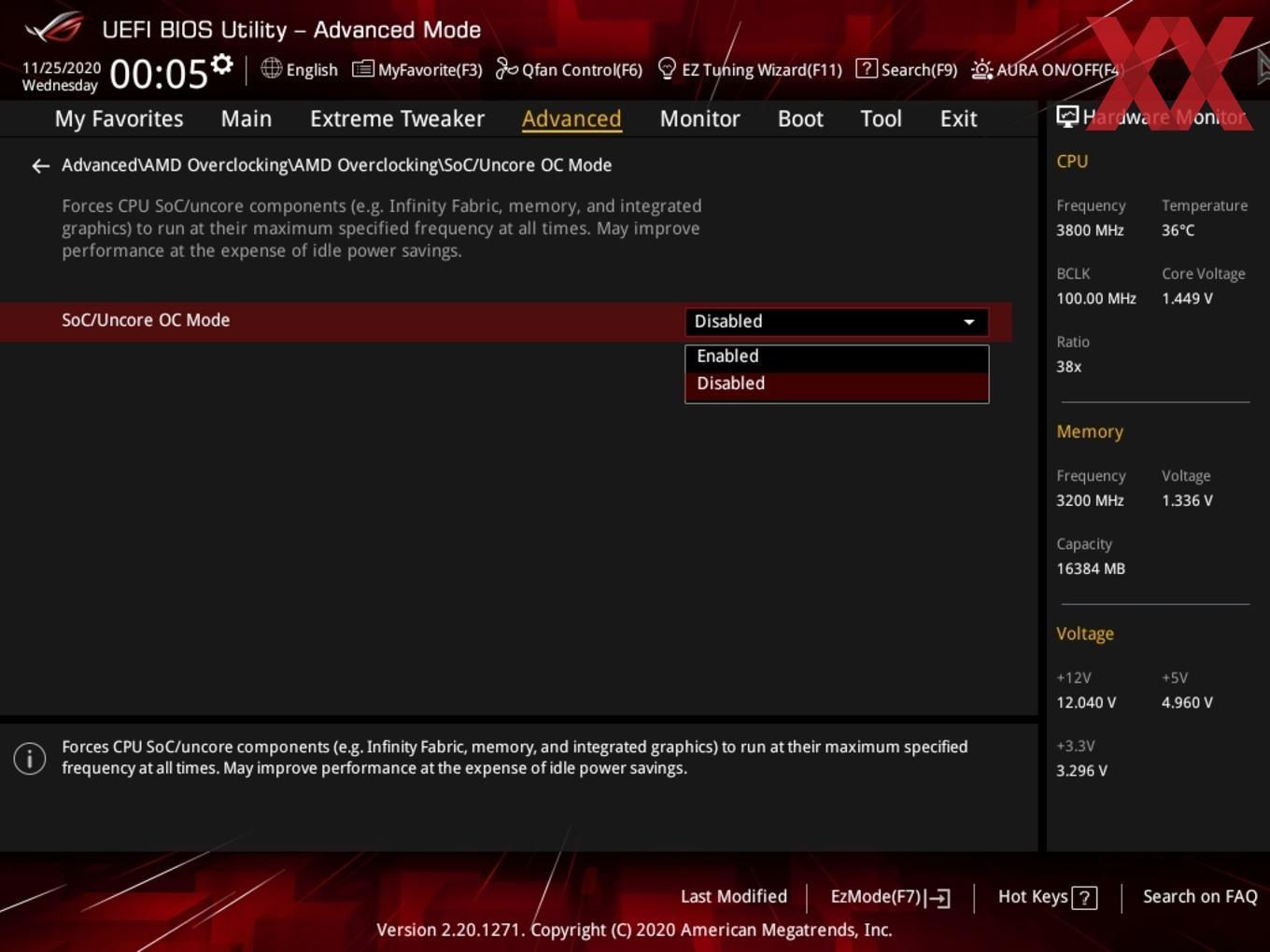Toggle AURA ON/OFF lighting icon
The height and width of the screenshot is (952, 1270).
981,70
